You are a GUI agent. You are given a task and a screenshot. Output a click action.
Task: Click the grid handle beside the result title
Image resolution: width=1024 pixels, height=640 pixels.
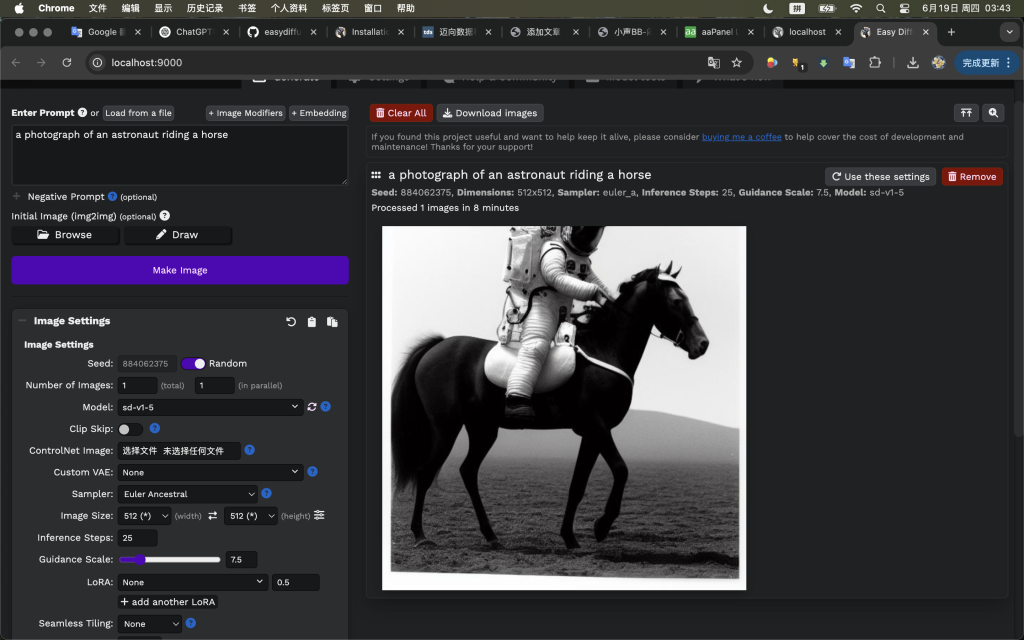[x=376, y=175]
